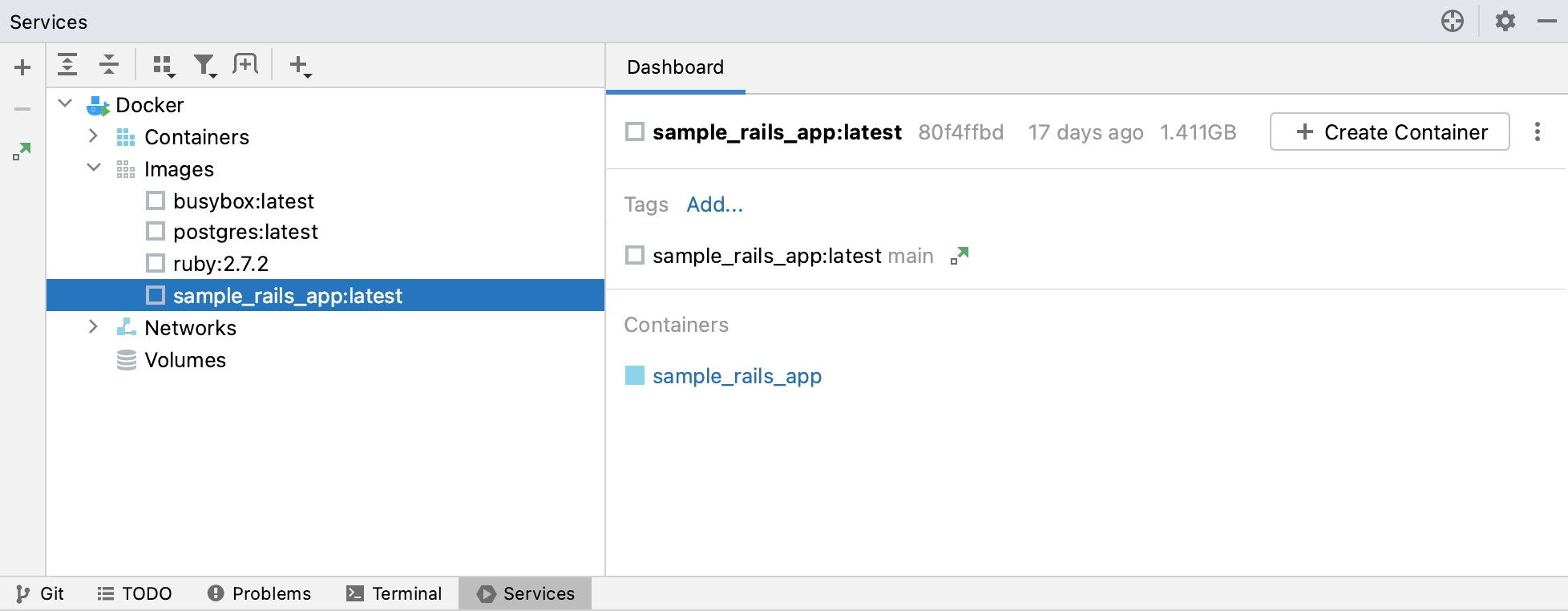Open the Terminal tool window tab
The image size is (1568, 611).
[394, 593]
